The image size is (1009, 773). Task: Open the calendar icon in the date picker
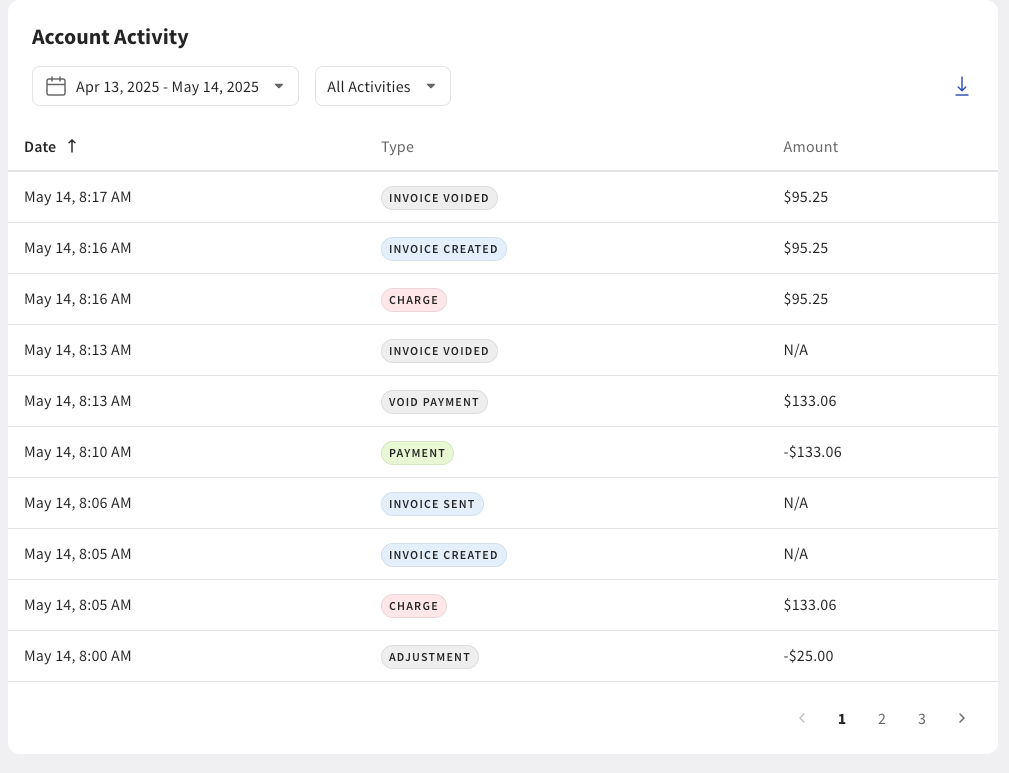55,85
